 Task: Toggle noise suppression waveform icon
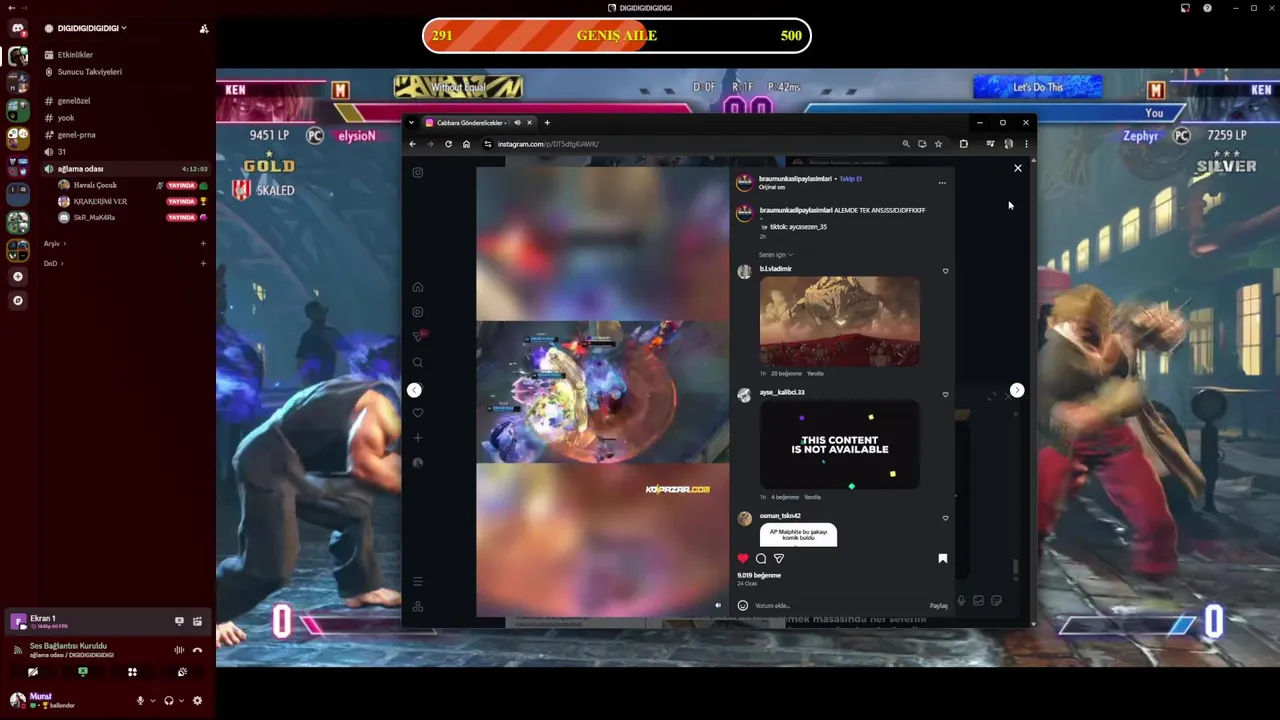coord(179,650)
